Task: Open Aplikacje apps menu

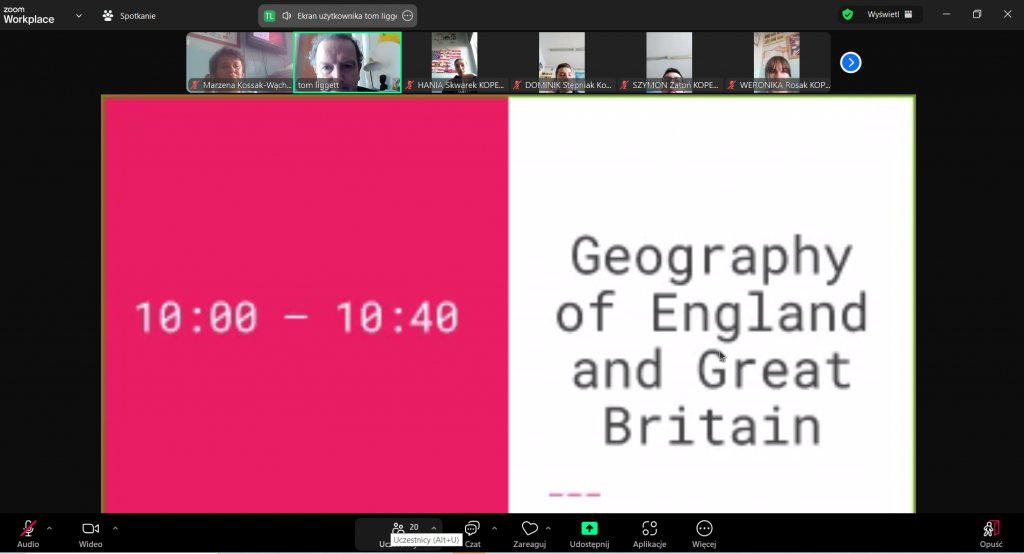Action: click(x=649, y=533)
